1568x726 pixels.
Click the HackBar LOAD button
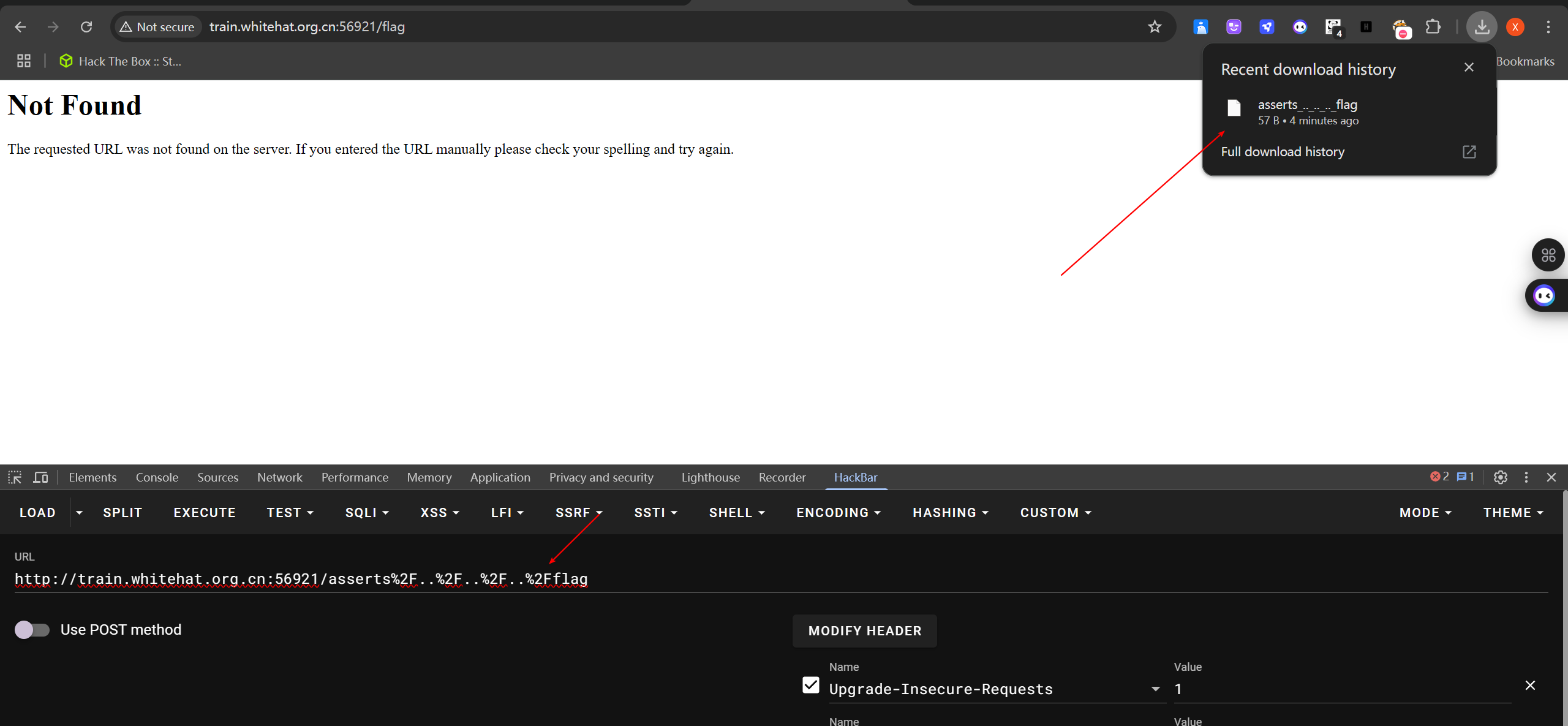click(37, 513)
